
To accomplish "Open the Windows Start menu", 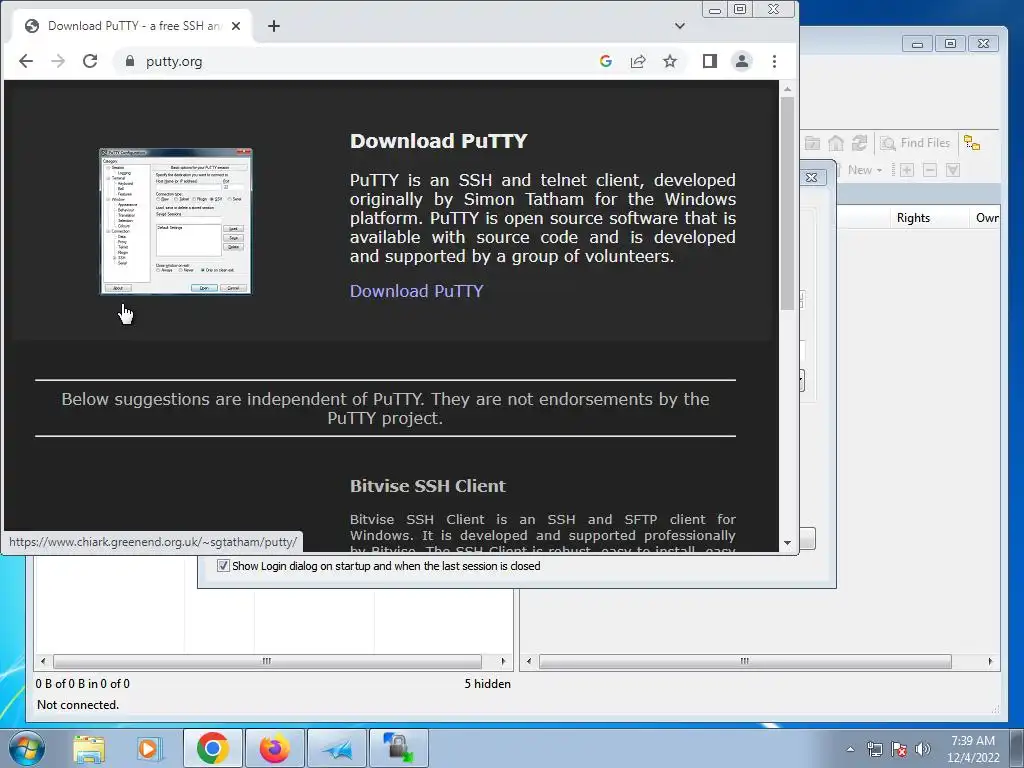I will click(x=26, y=748).
